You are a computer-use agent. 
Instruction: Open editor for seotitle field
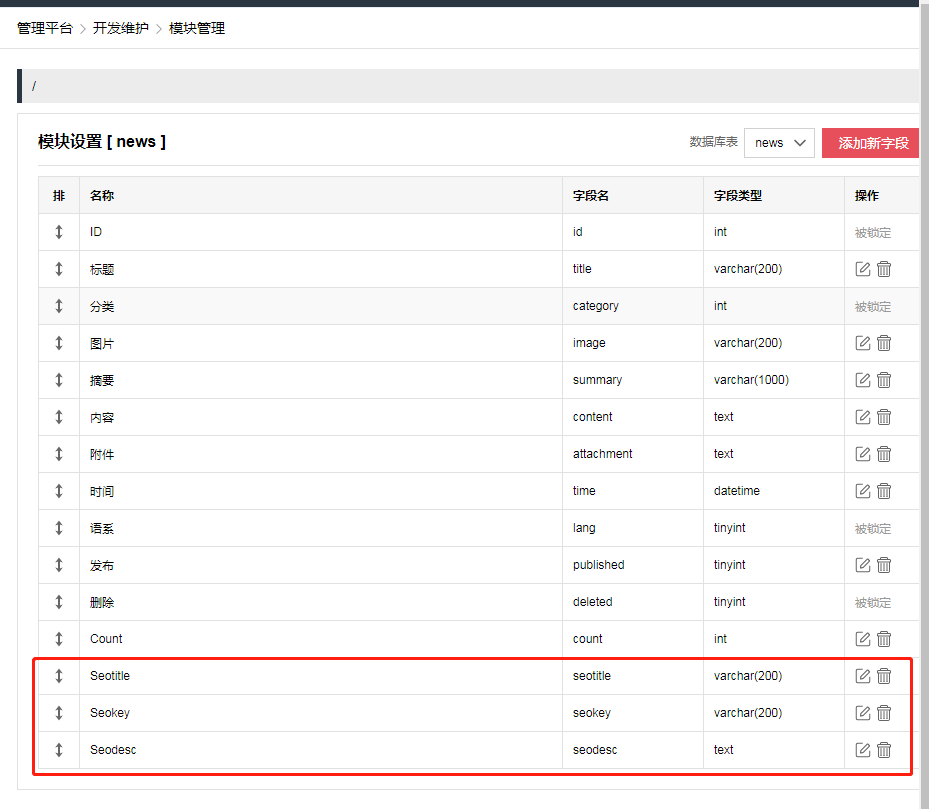(863, 676)
